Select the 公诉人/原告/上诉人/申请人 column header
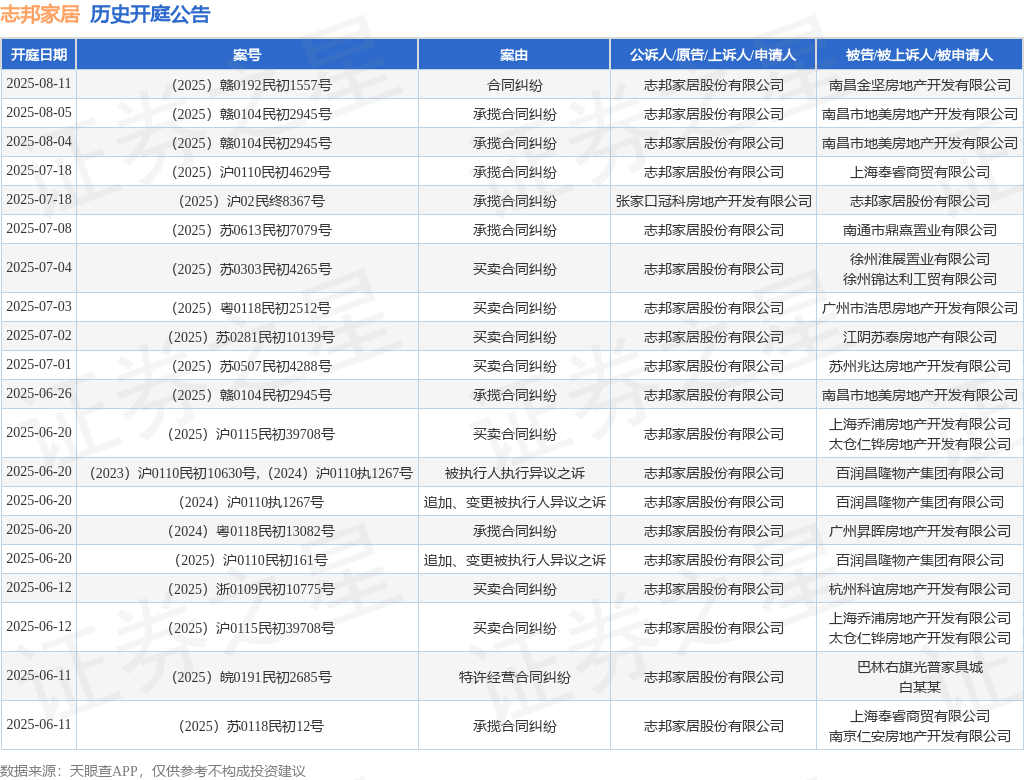Viewport: 1024px width, 780px height. point(713,55)
